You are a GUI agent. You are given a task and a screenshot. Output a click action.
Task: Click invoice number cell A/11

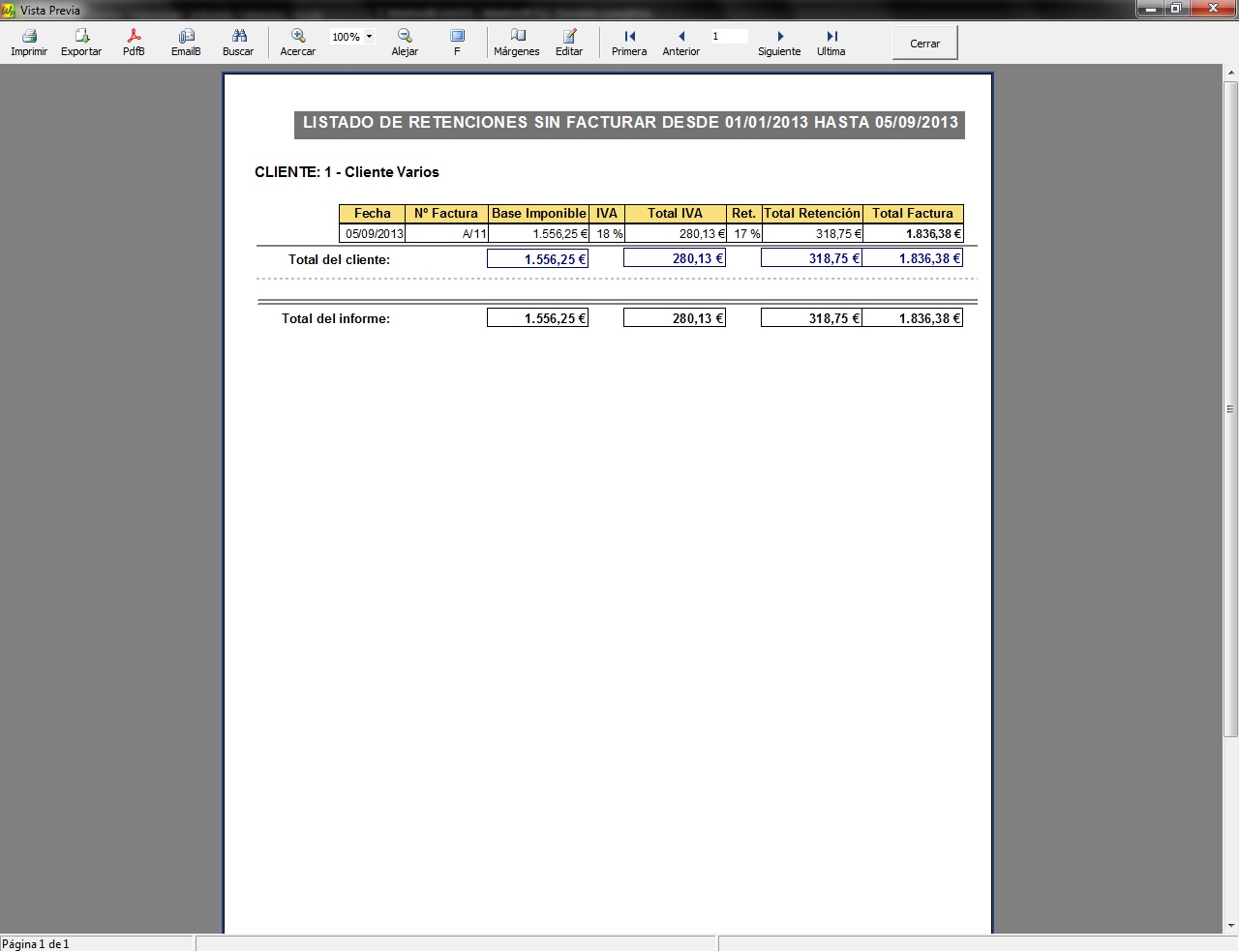point(447,234)
